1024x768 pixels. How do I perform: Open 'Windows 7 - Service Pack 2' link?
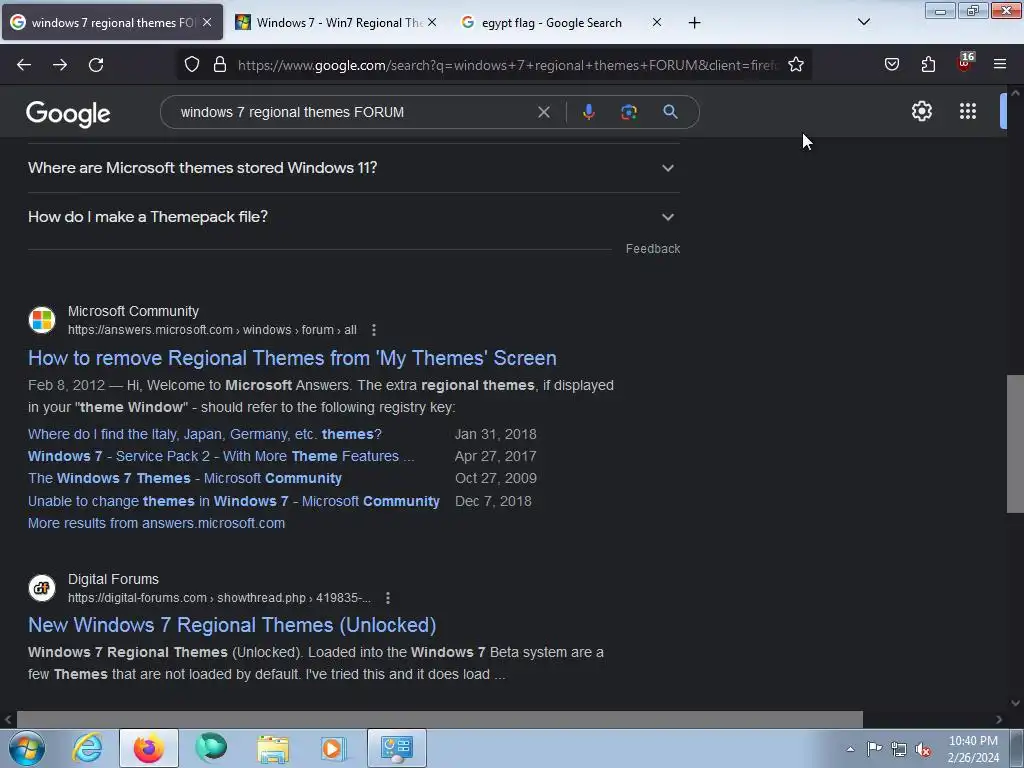tap(221, 456)
